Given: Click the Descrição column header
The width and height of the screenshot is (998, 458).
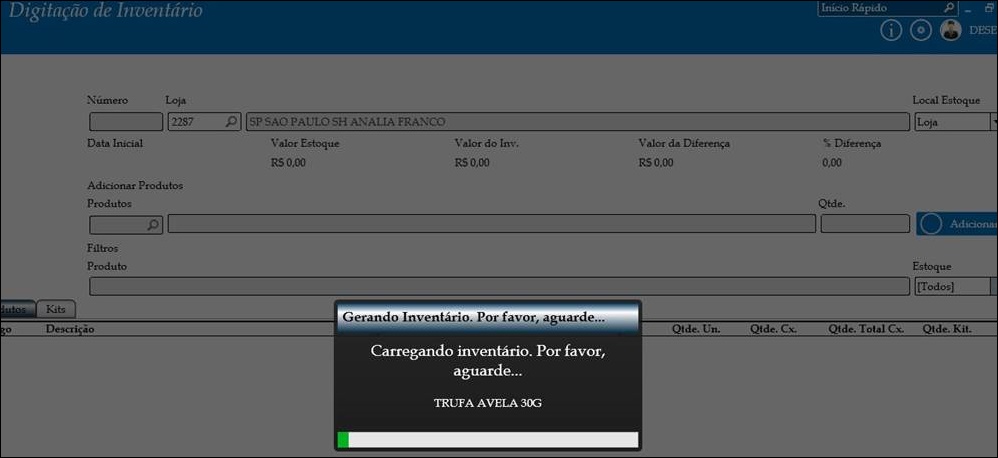Looking at the screenshot, I should (x=70, y=329).
